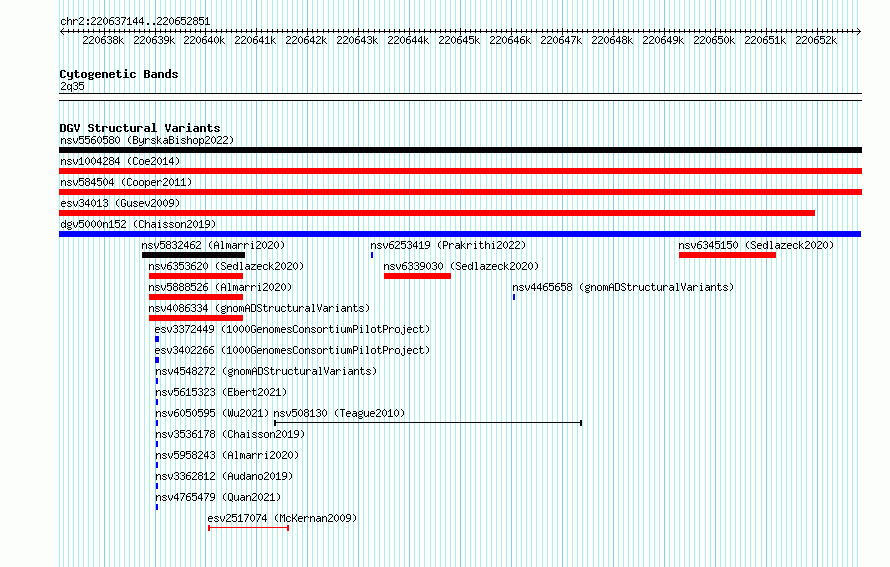Open esv2517074 (McKernan2009) label
890x567 pixels.
pos(282,518)
